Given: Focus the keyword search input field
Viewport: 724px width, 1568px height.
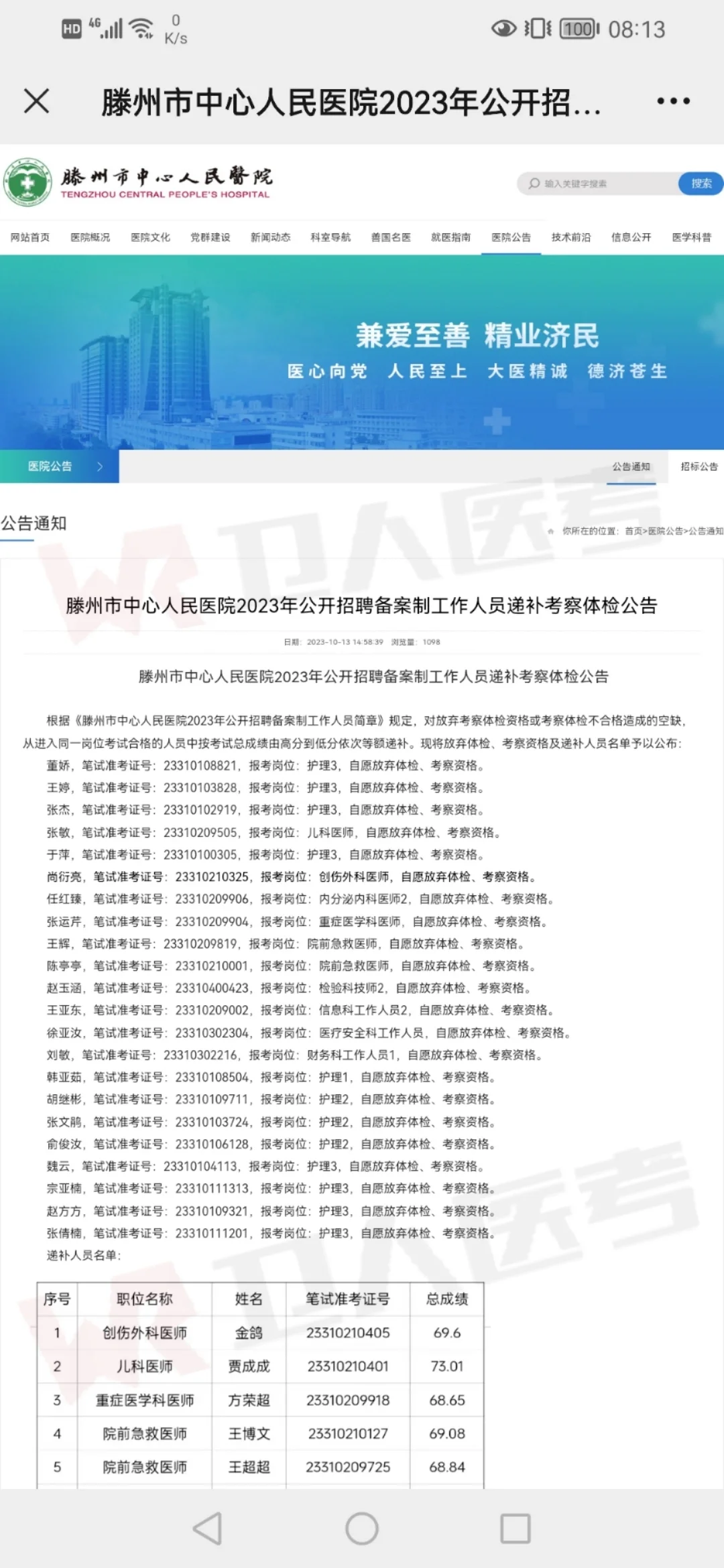Looking at the screenshot, I should 598,184.
